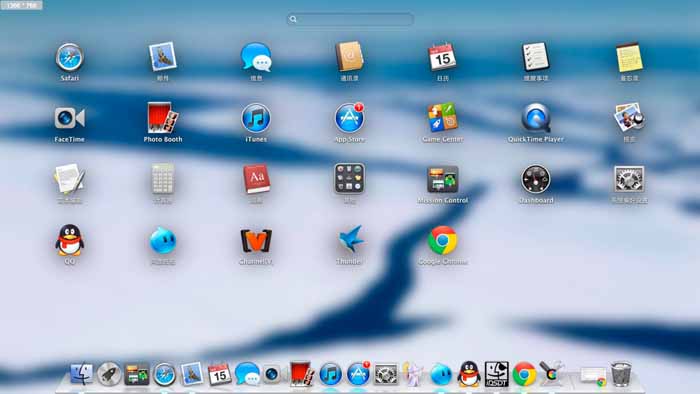Viewport: 700px width, 394px height.
Task: Launch the Reminders checklist app in Launchpad
Action: point(536,57)
